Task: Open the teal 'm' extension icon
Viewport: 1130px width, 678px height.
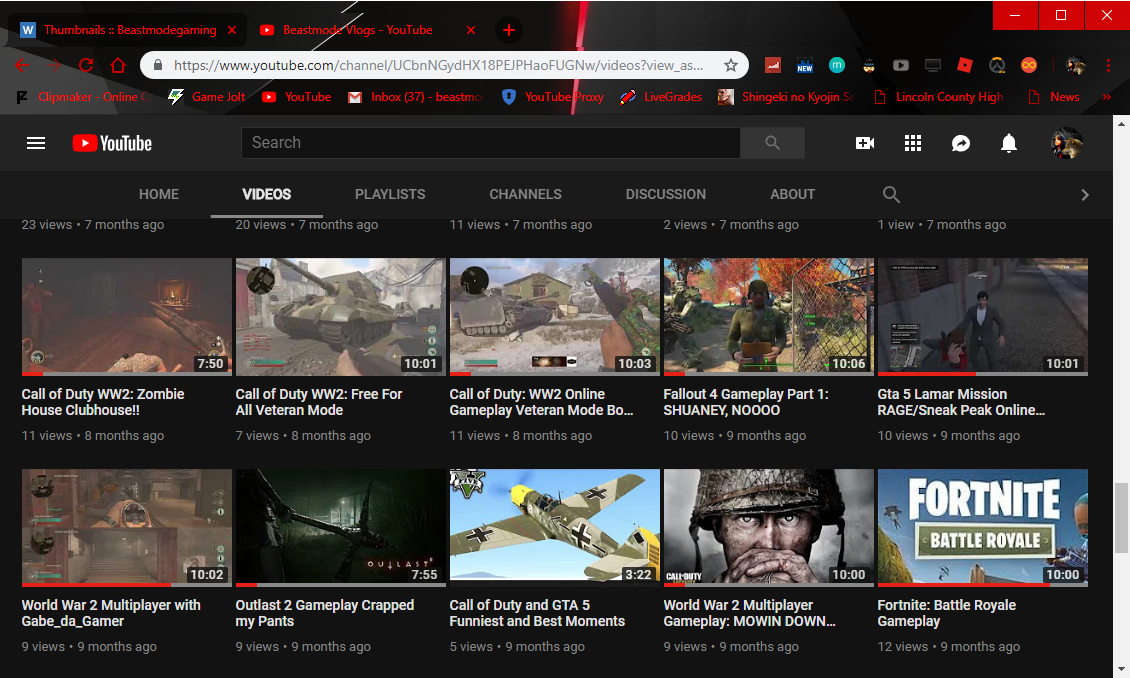Action: [x=837, y=66]
